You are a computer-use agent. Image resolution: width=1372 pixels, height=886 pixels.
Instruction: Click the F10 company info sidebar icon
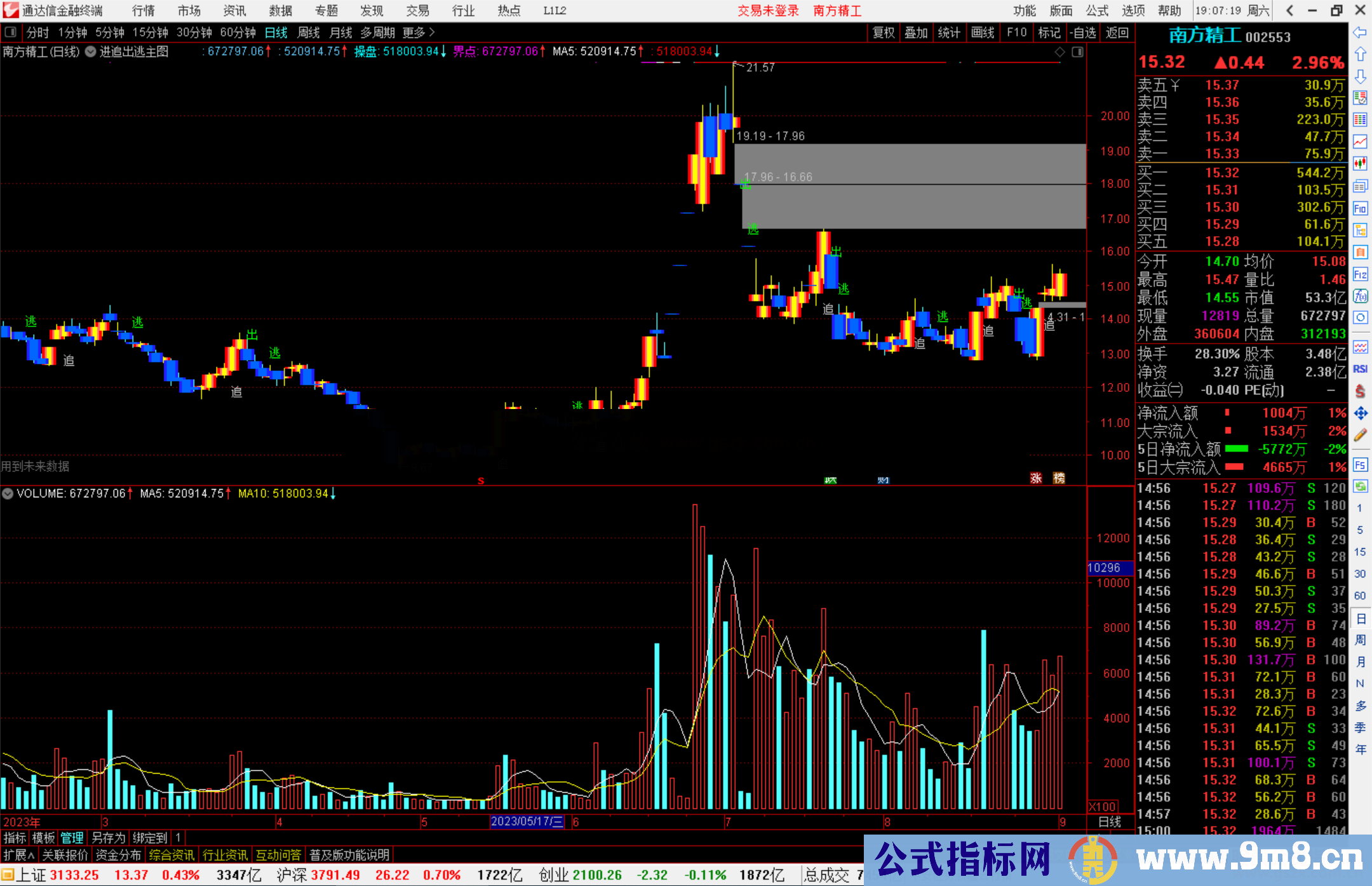tap(1360, 208)
